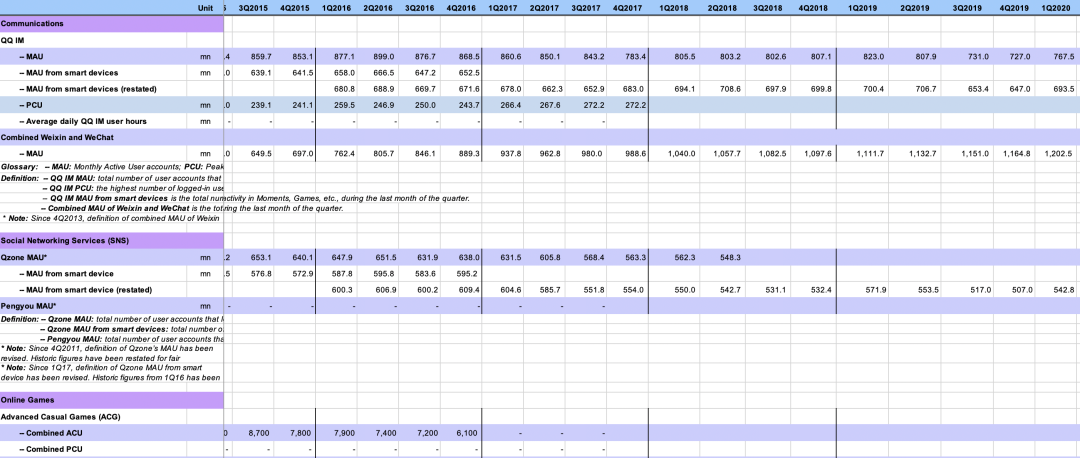The image size is (1080, 458).
Task: Select restated value 680.8
Action: click(343, 89)
